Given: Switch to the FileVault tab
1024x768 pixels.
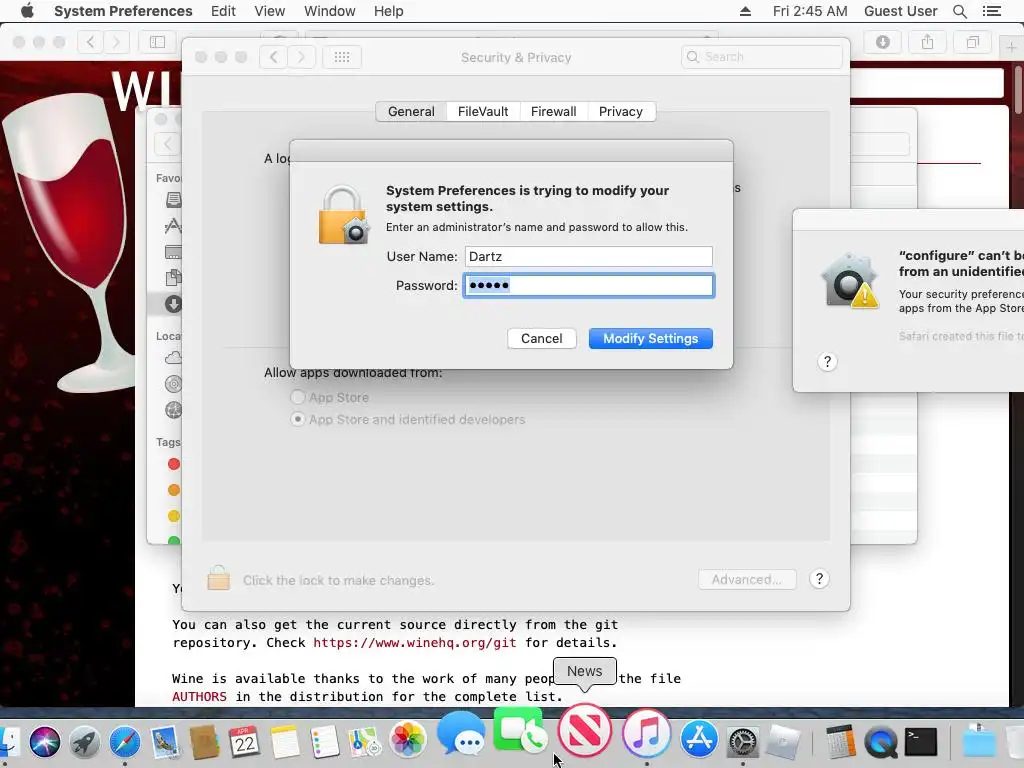Looking at the screenshot, I should pyautogui.click(x=483, y=112).
